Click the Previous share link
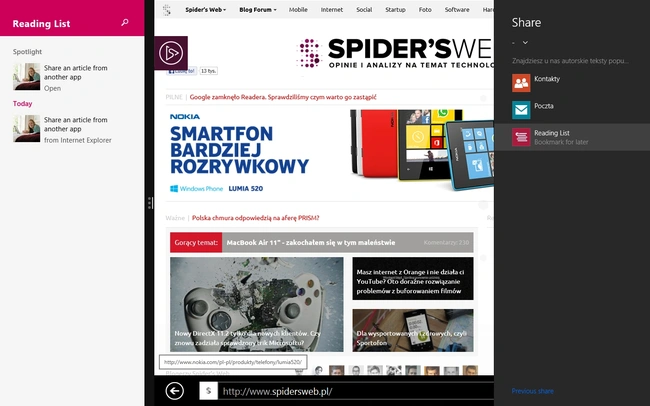 532,391
